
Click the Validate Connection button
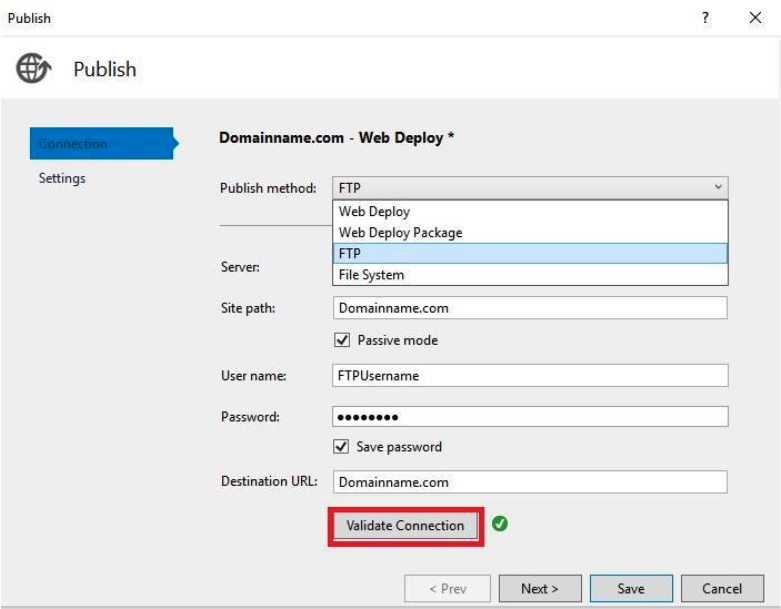coord(405,526)
